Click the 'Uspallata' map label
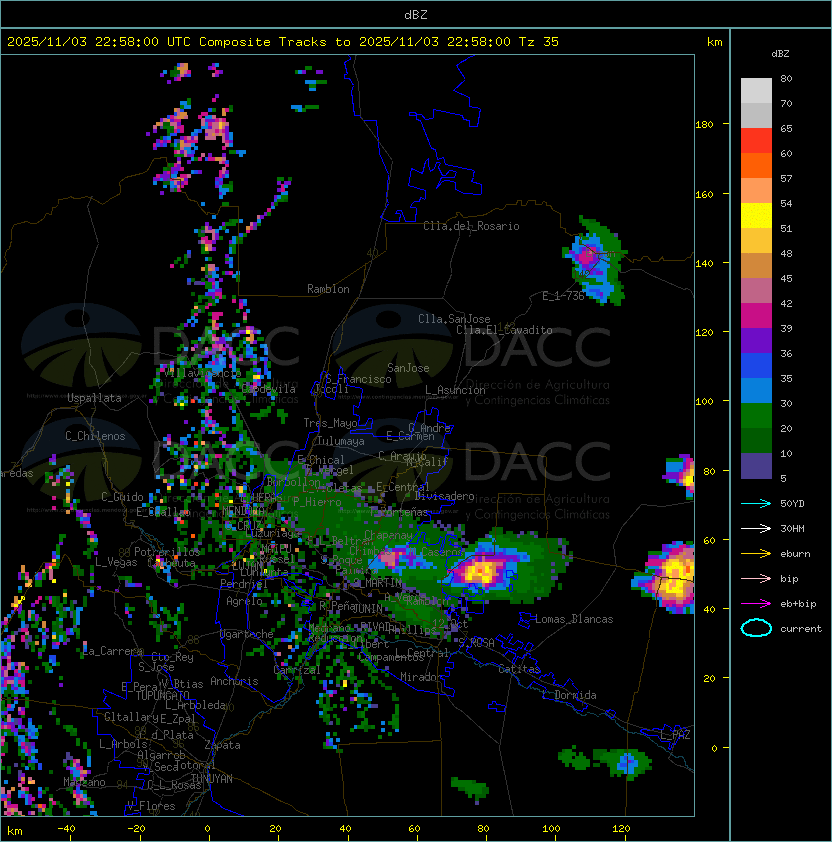The height and width of the screenshot is (842, 832). coord(94,398)
